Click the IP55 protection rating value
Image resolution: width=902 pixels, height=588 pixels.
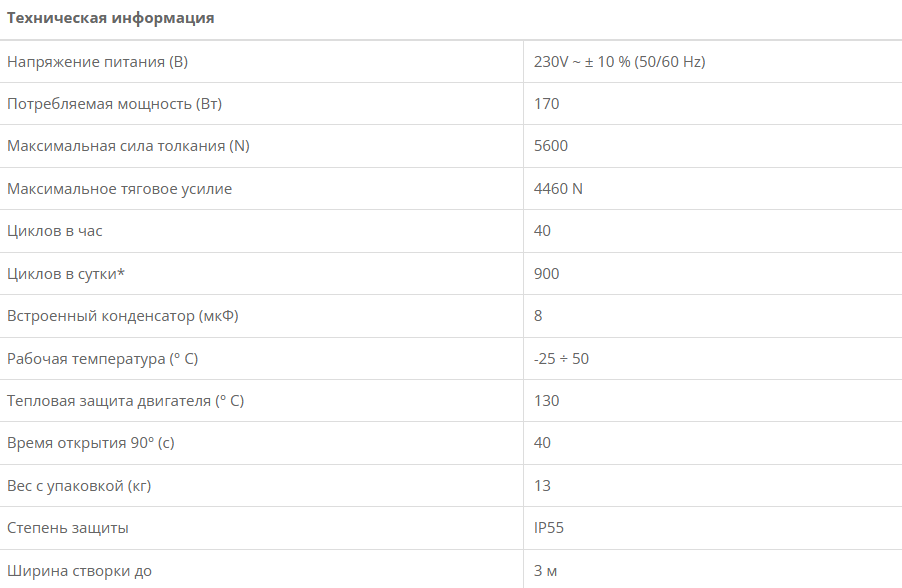coord(548,528)
